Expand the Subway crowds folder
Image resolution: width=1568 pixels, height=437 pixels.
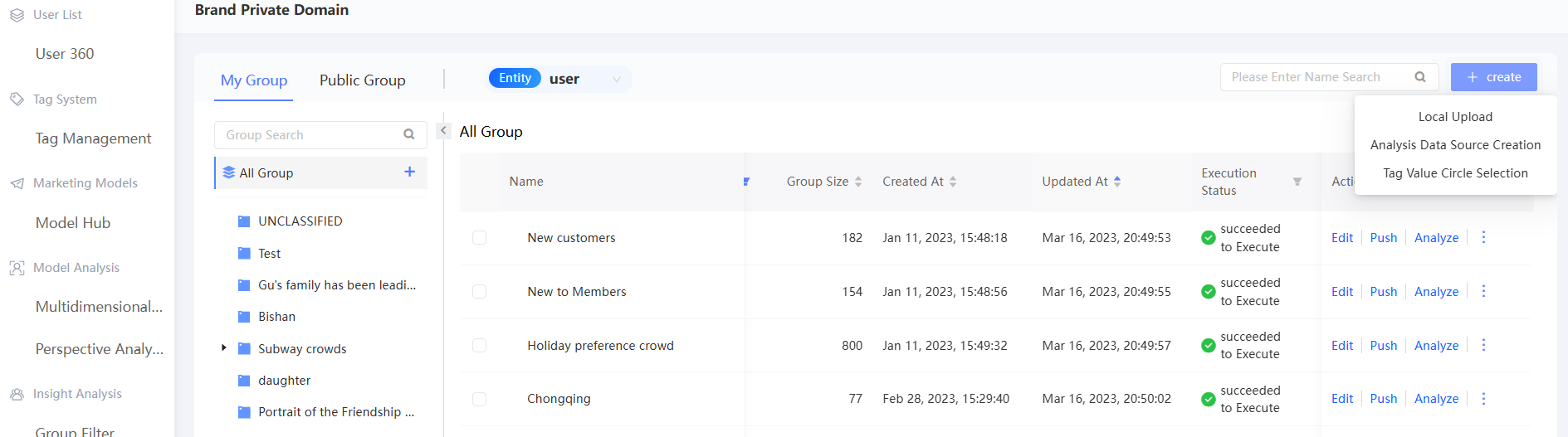pos(224,348)
